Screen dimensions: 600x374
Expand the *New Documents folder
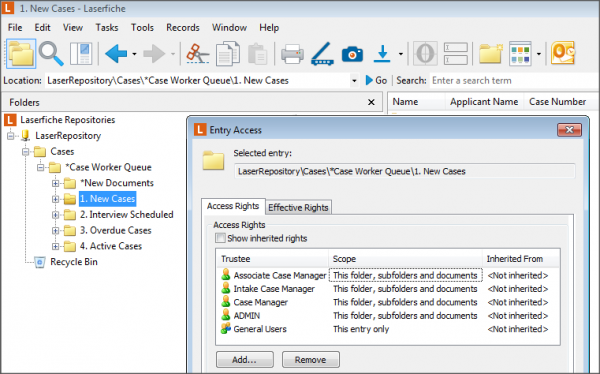coord(55,183)
